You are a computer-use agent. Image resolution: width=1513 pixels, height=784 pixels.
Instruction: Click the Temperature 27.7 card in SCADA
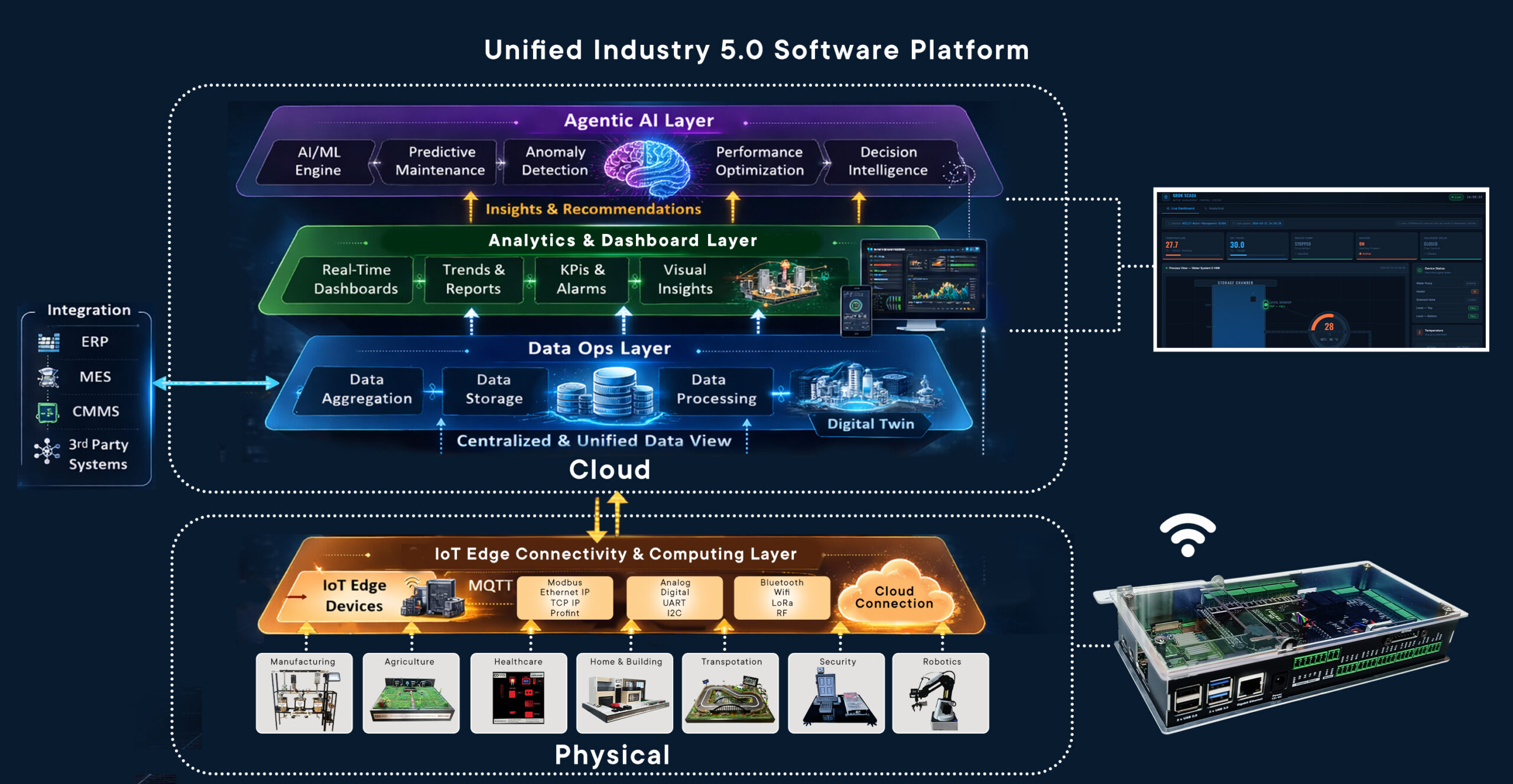click(1193, 246)
